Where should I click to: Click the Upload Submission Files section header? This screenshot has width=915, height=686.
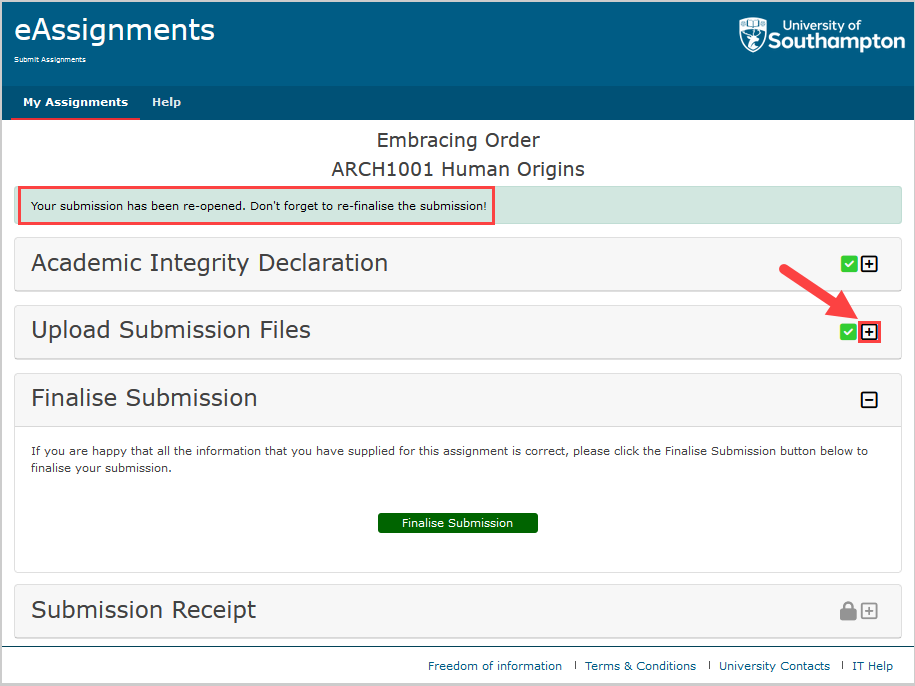(x=170, y=330)
